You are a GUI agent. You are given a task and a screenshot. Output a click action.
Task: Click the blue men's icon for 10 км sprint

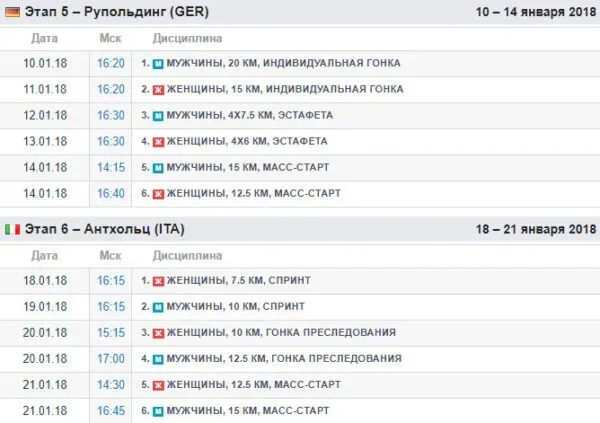pos(159,306)
